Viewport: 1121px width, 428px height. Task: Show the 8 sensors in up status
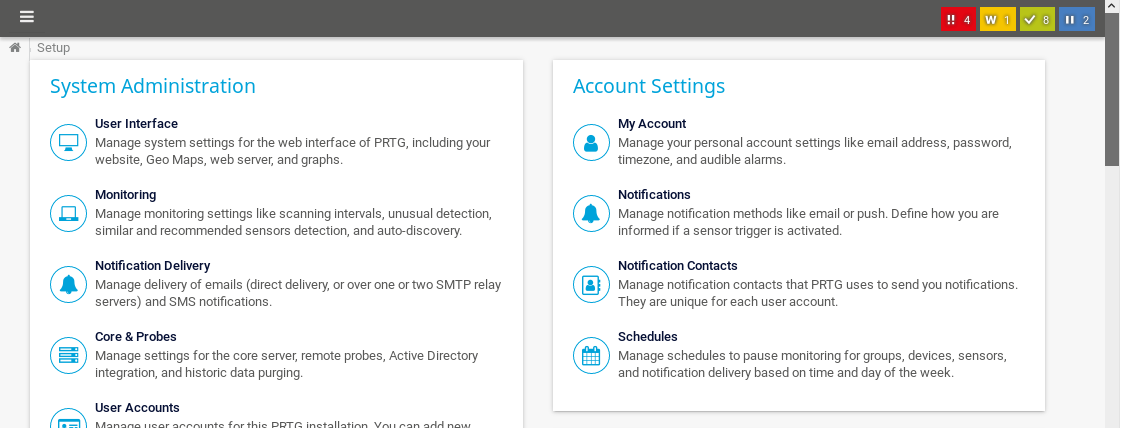point(1037,19)
